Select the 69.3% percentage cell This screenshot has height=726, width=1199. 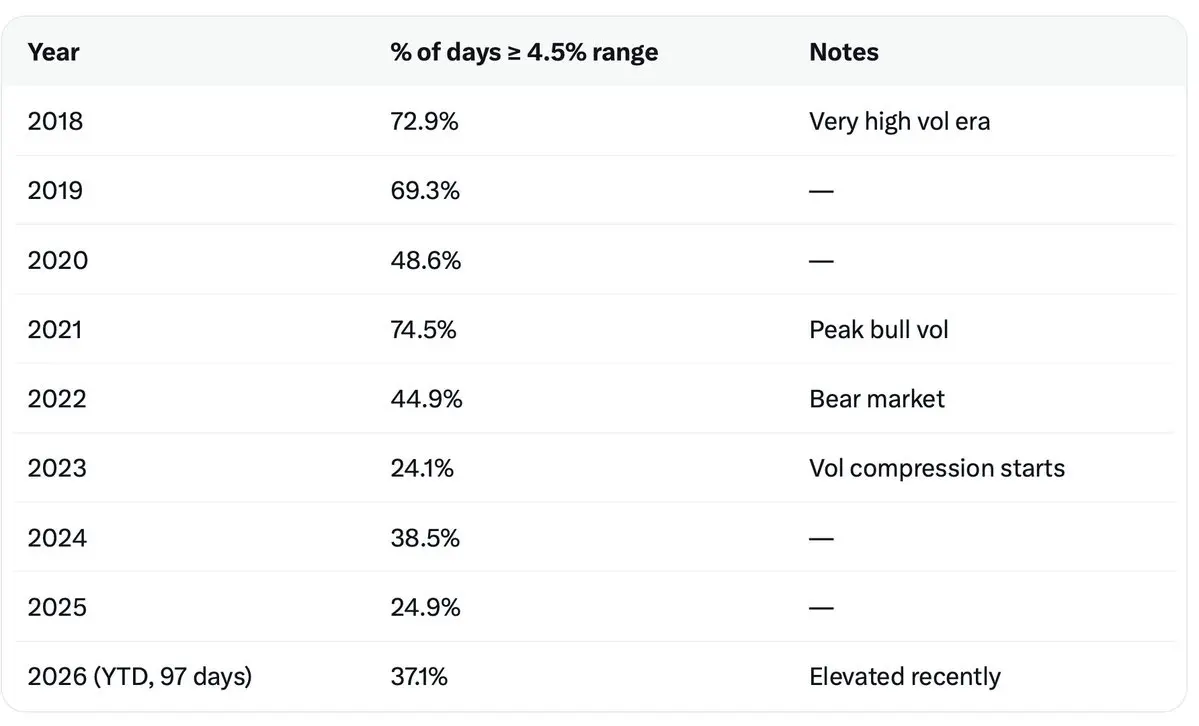click(425, 191)
